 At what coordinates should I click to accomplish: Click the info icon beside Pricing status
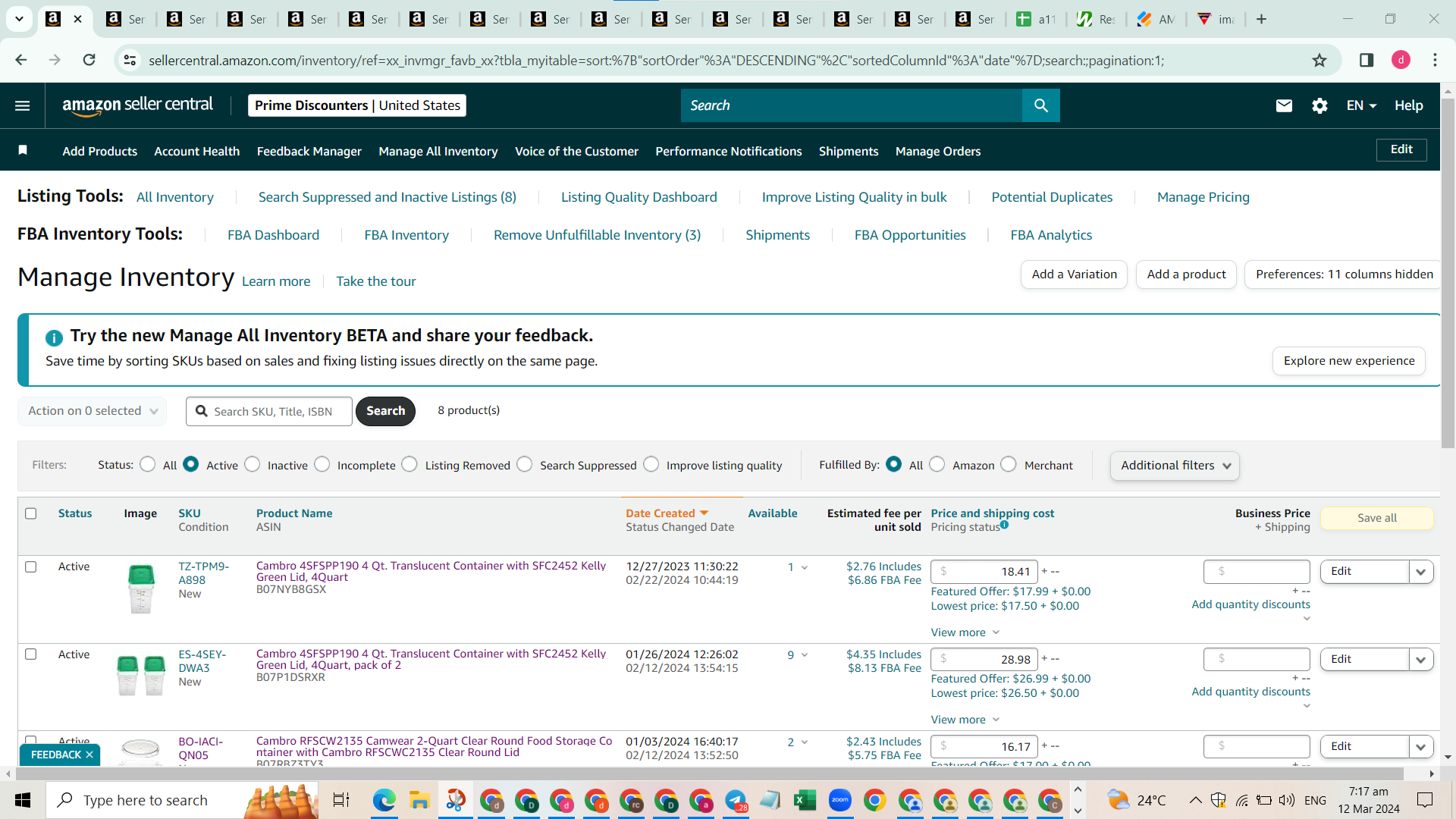click(x=1004, y=524)
